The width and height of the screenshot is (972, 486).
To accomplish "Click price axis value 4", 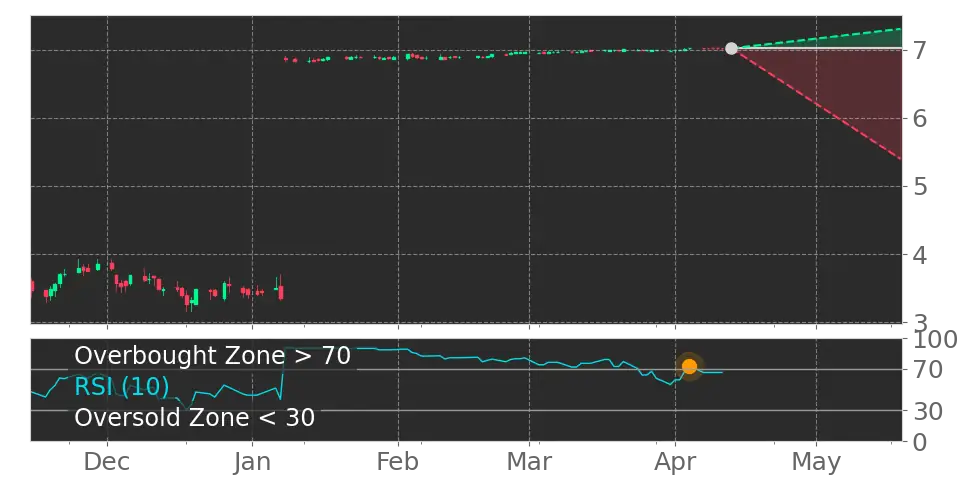I will click(x=920, y=254).
